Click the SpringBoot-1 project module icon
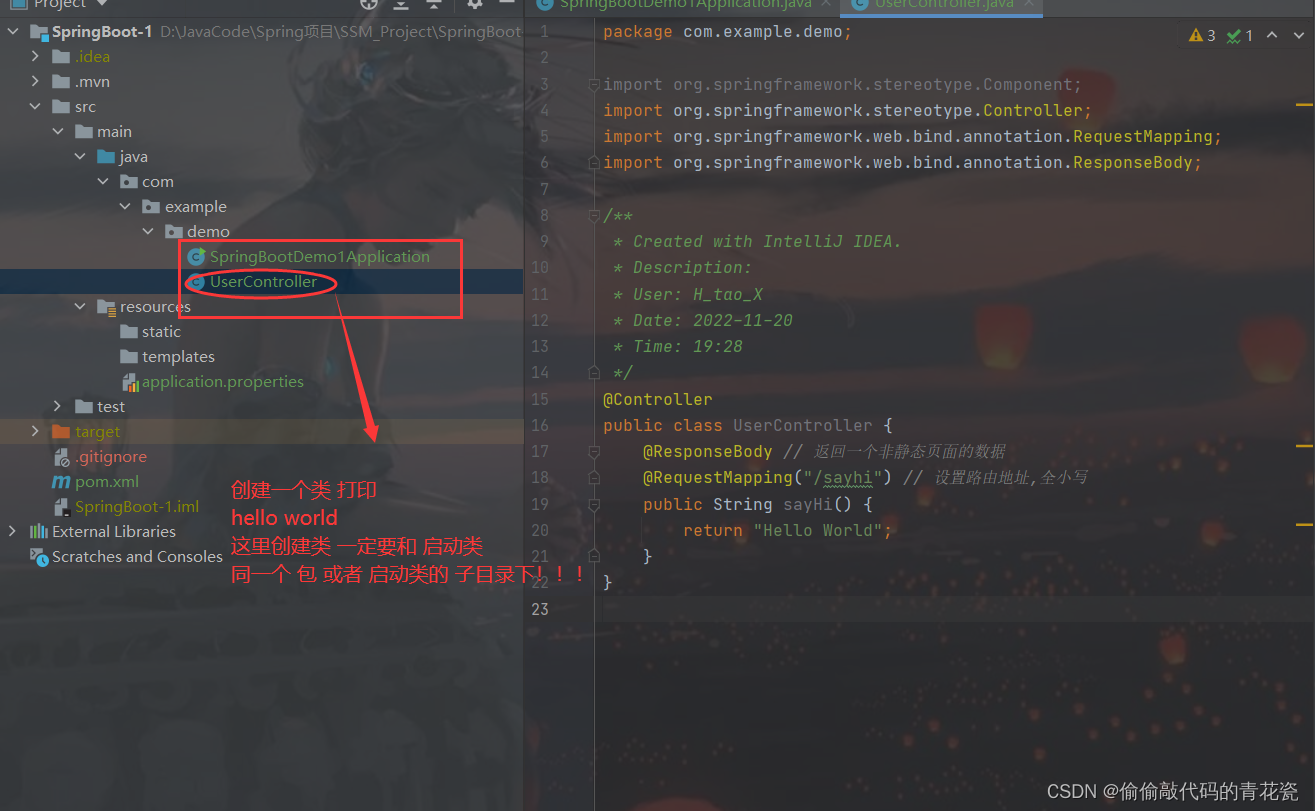 click(x=39, y=32)
